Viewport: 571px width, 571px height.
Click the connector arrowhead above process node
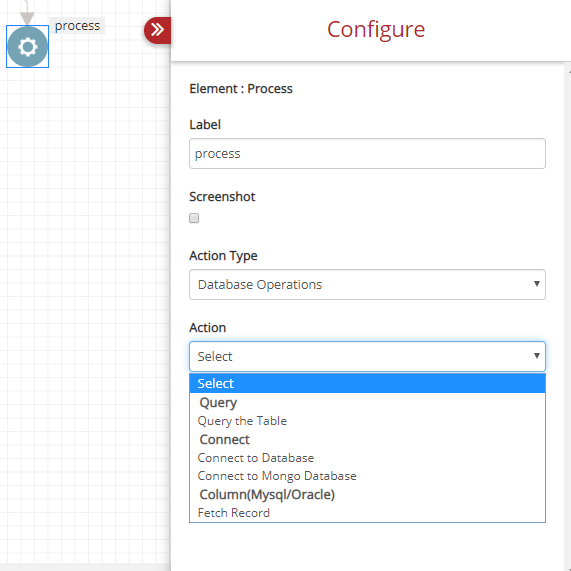tap(27, 18)
